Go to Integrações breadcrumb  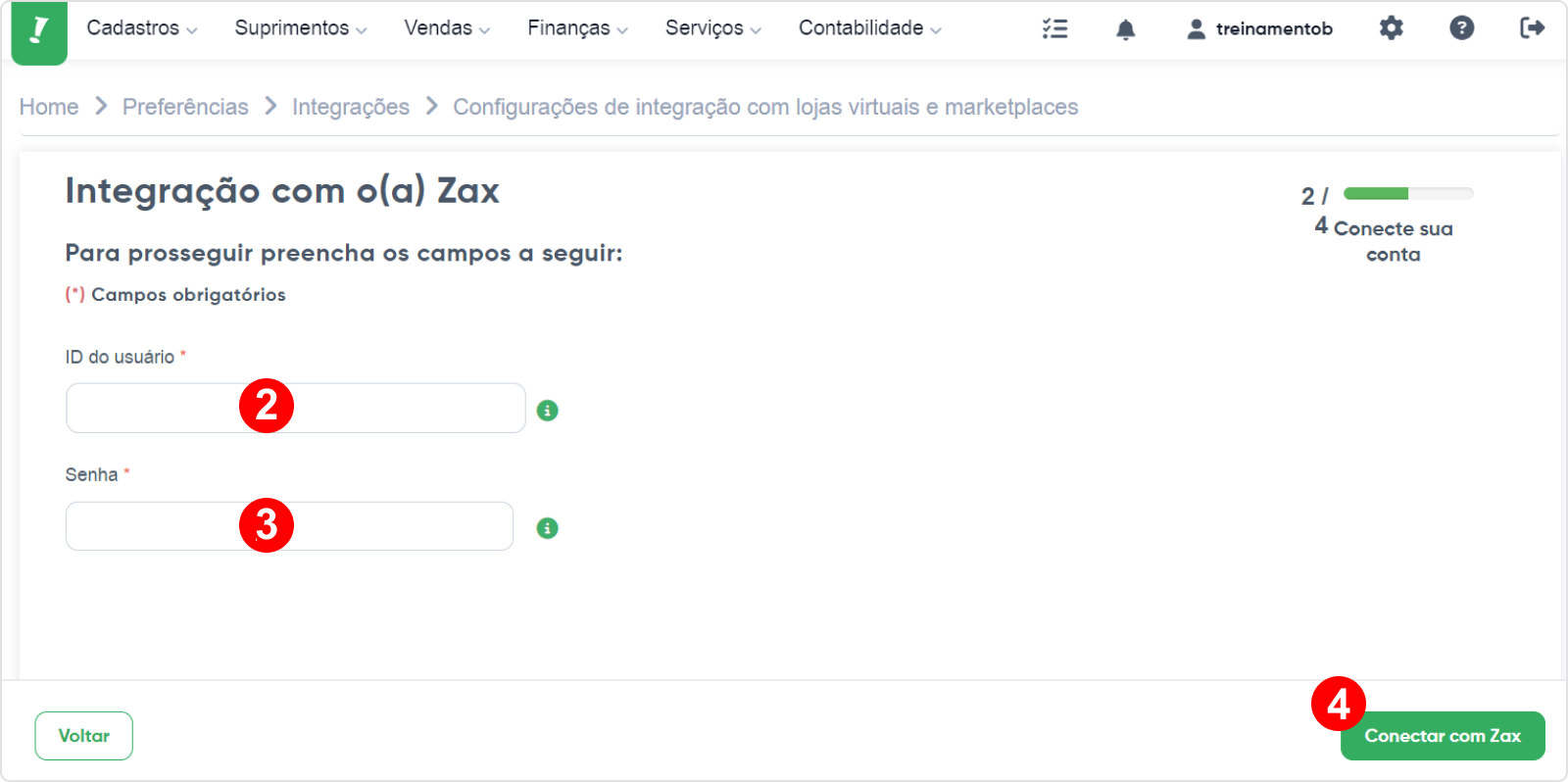[x=351, y=107]
